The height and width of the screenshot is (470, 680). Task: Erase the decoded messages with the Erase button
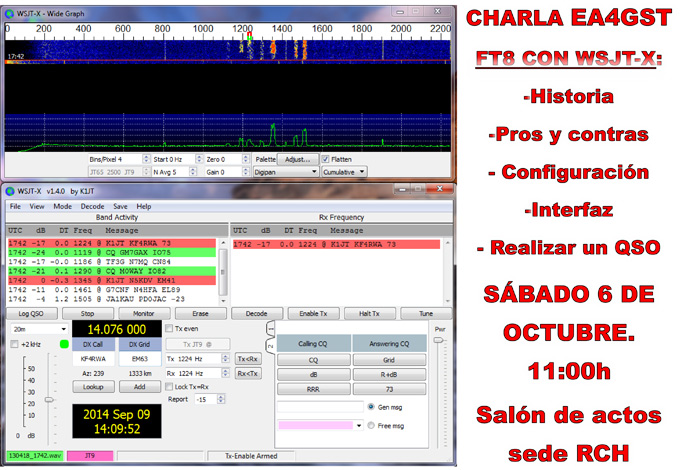pos(200,313)
